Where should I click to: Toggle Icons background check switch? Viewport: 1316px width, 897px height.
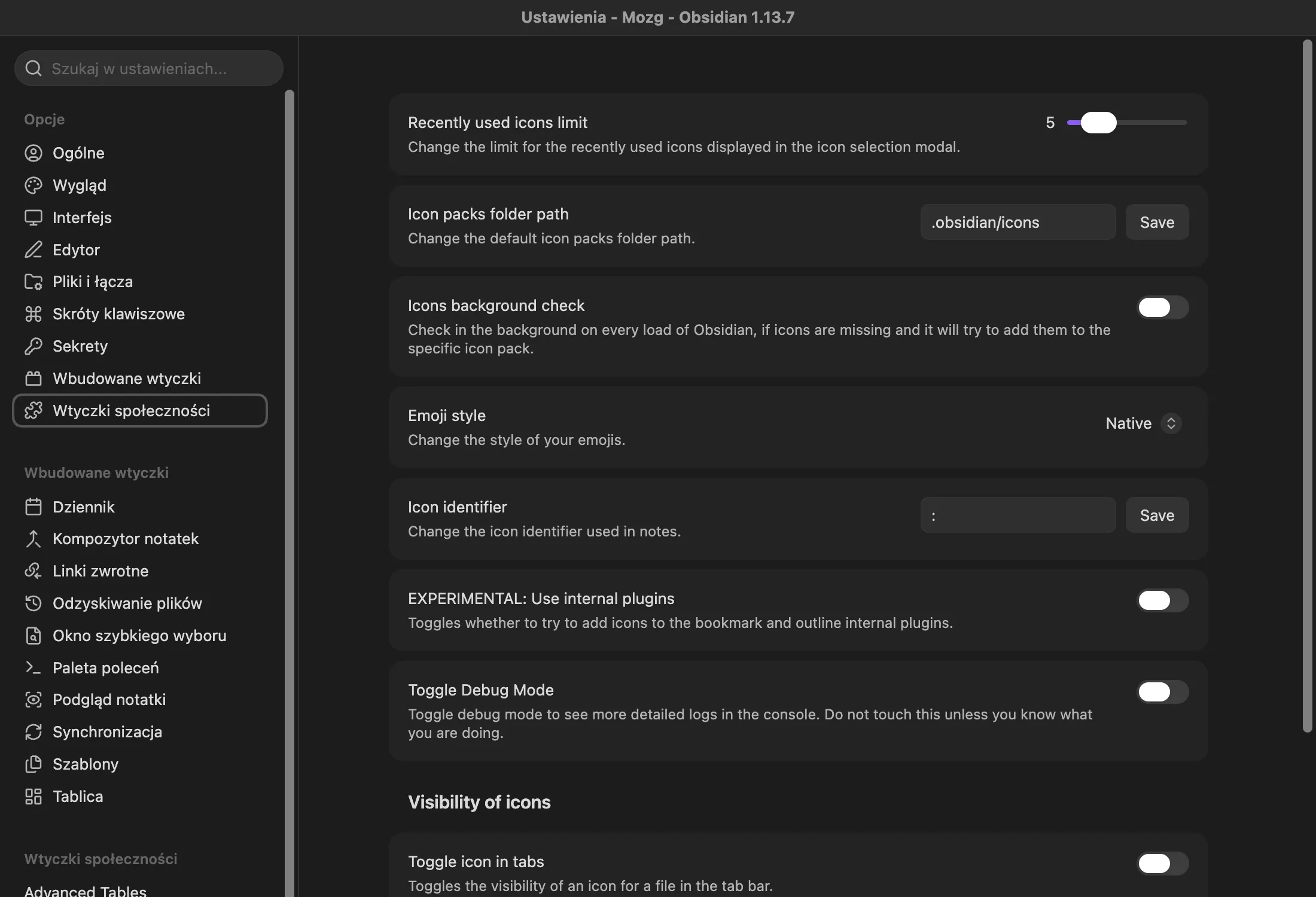[x=1162, y=307]
